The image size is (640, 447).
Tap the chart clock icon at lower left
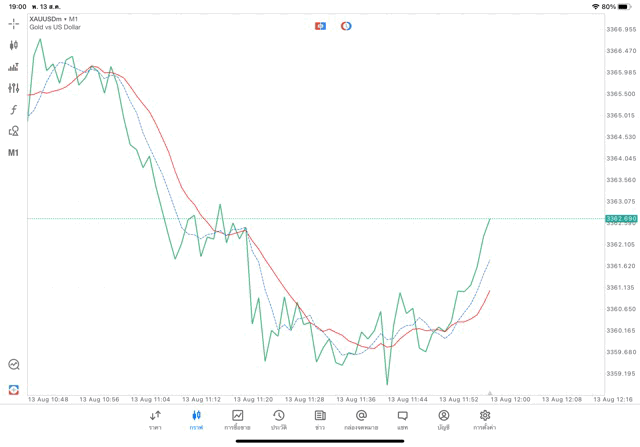(14, 365)
